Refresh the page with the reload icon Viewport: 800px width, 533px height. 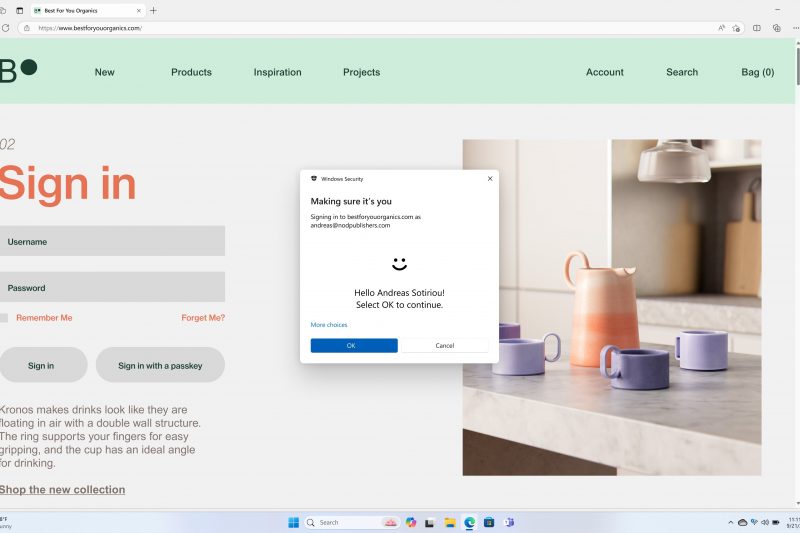click(6, 28)
